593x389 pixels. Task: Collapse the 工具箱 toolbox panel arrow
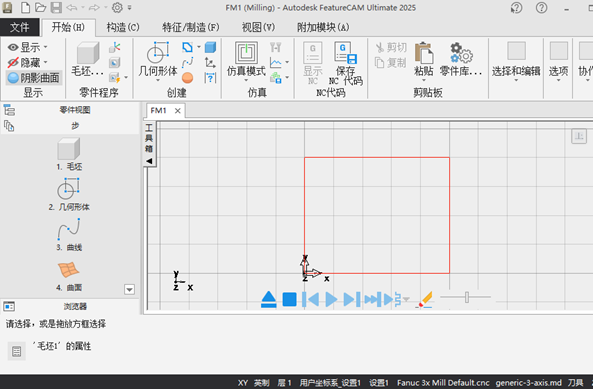coord(149,161)
